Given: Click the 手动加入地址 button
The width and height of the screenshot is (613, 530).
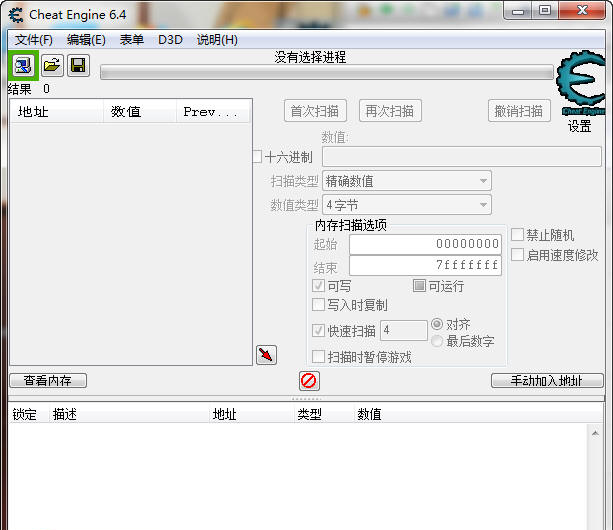Looking at the screenshot, I should point(547,381).
